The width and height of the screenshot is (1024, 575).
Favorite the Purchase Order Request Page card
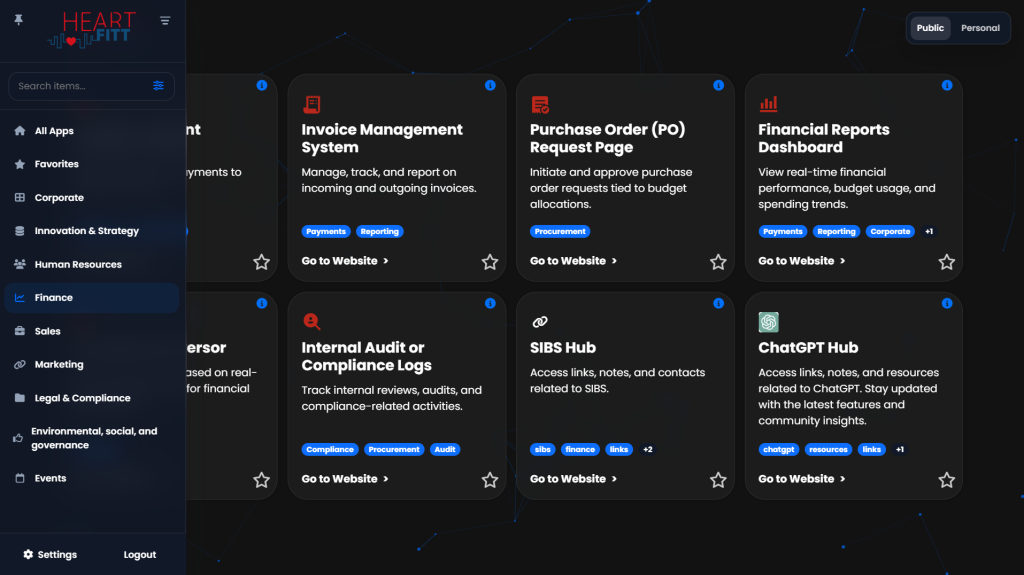(x=718, y=262)
